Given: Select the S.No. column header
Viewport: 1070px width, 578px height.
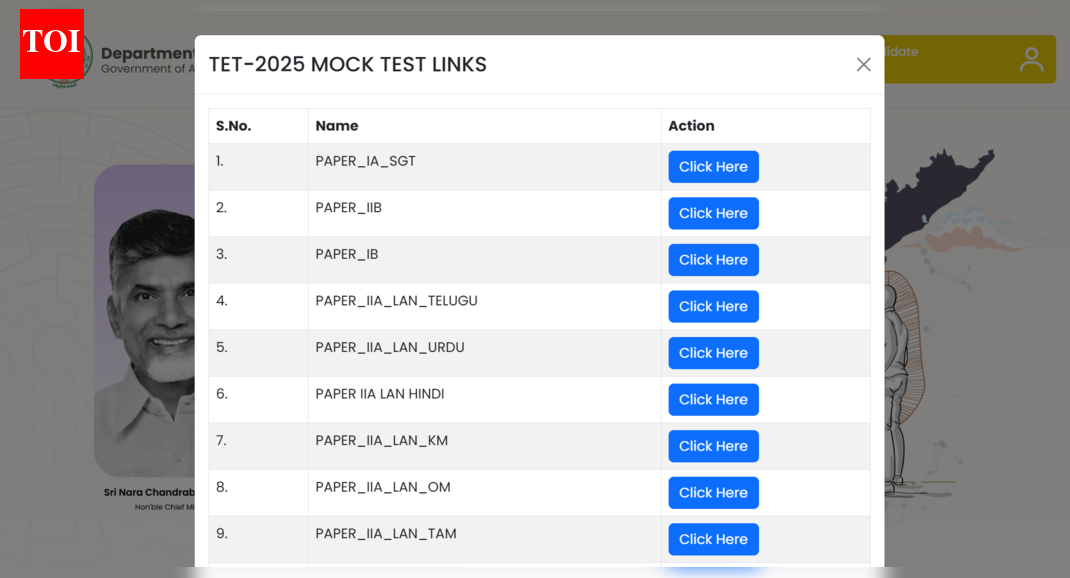Looking at the screenshot, I should pyautogui.click(x=235, y=125).
